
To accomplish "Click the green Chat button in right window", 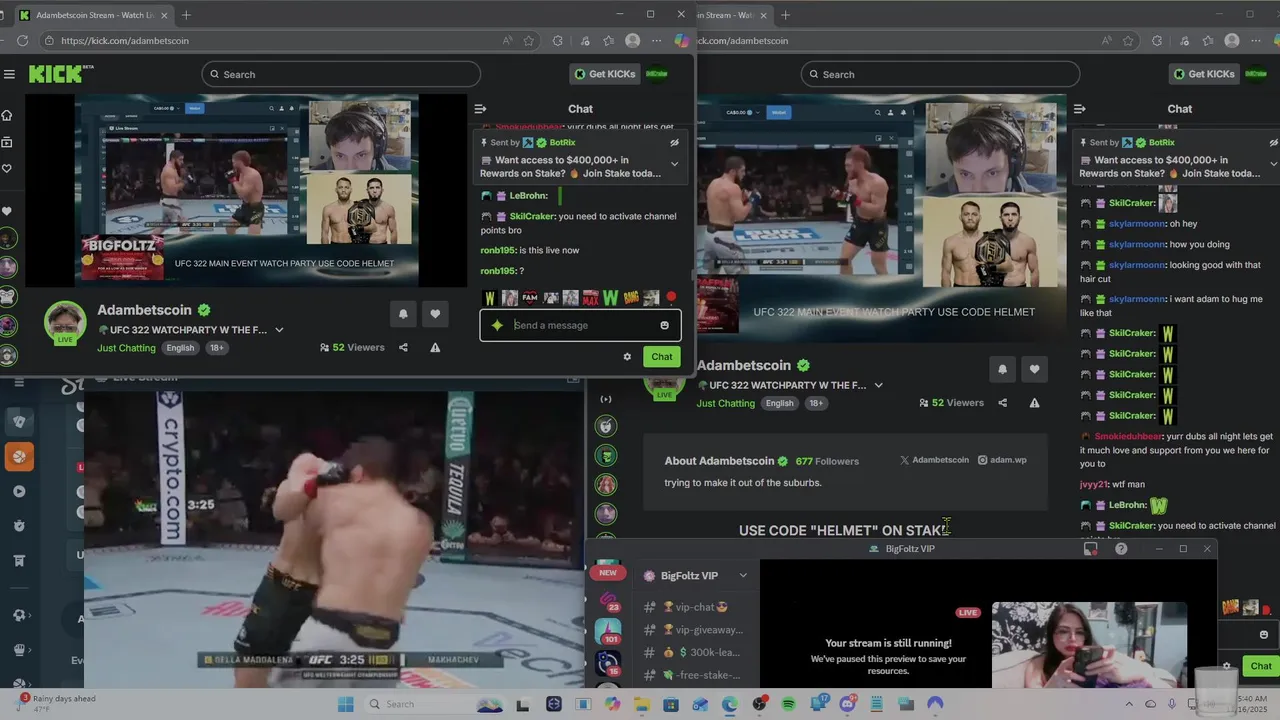I will click(x=1261, y=666).
